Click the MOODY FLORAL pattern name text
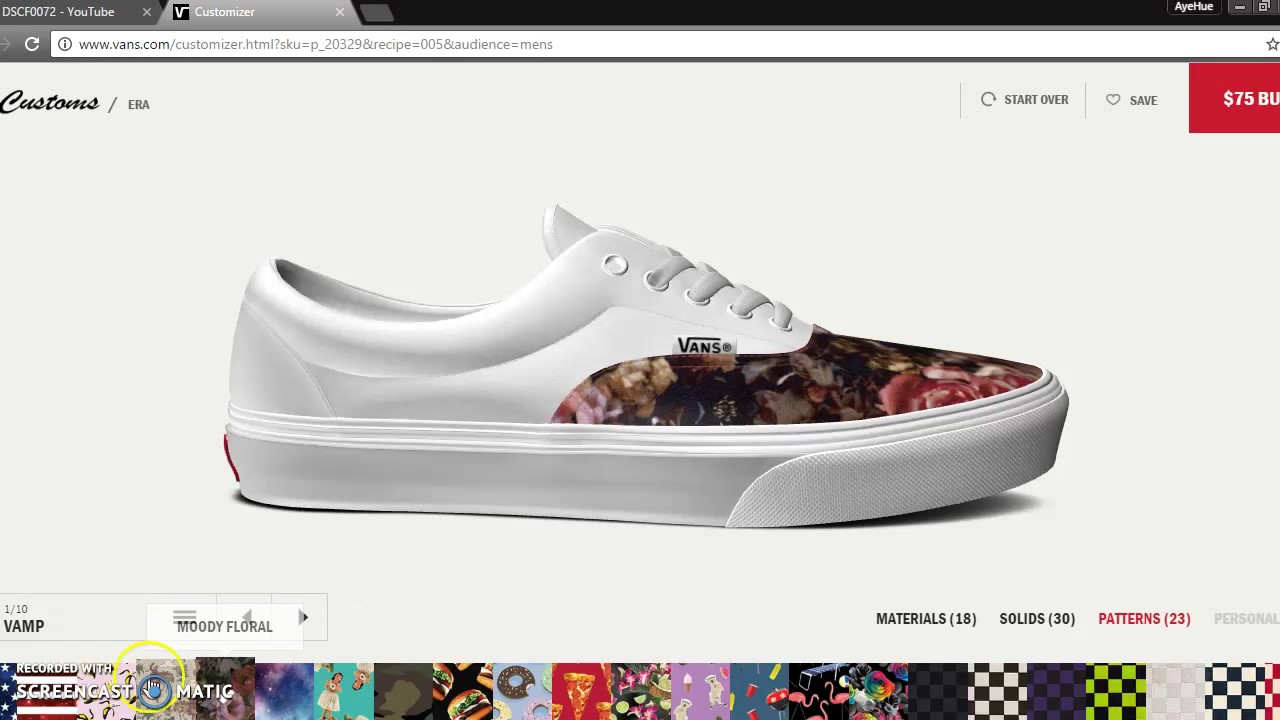 [x=224, y=626]
